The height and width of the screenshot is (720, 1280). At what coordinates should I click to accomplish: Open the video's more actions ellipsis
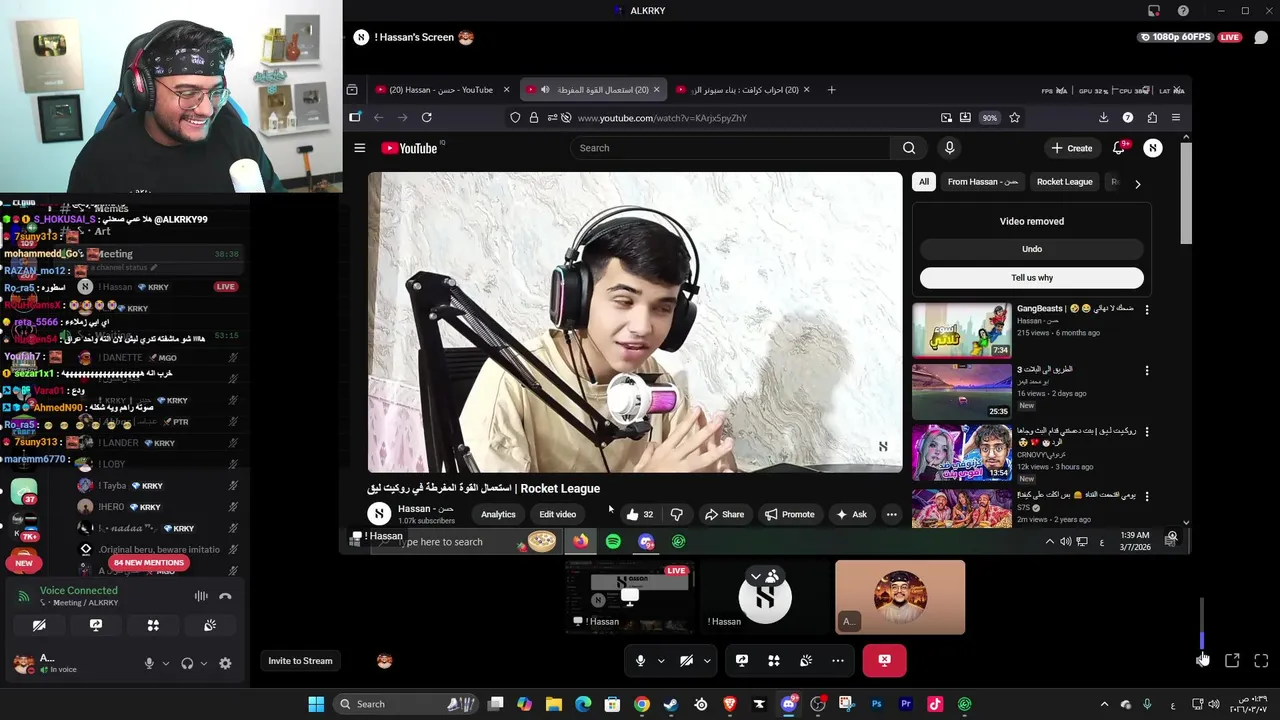[x=891, y=514]
